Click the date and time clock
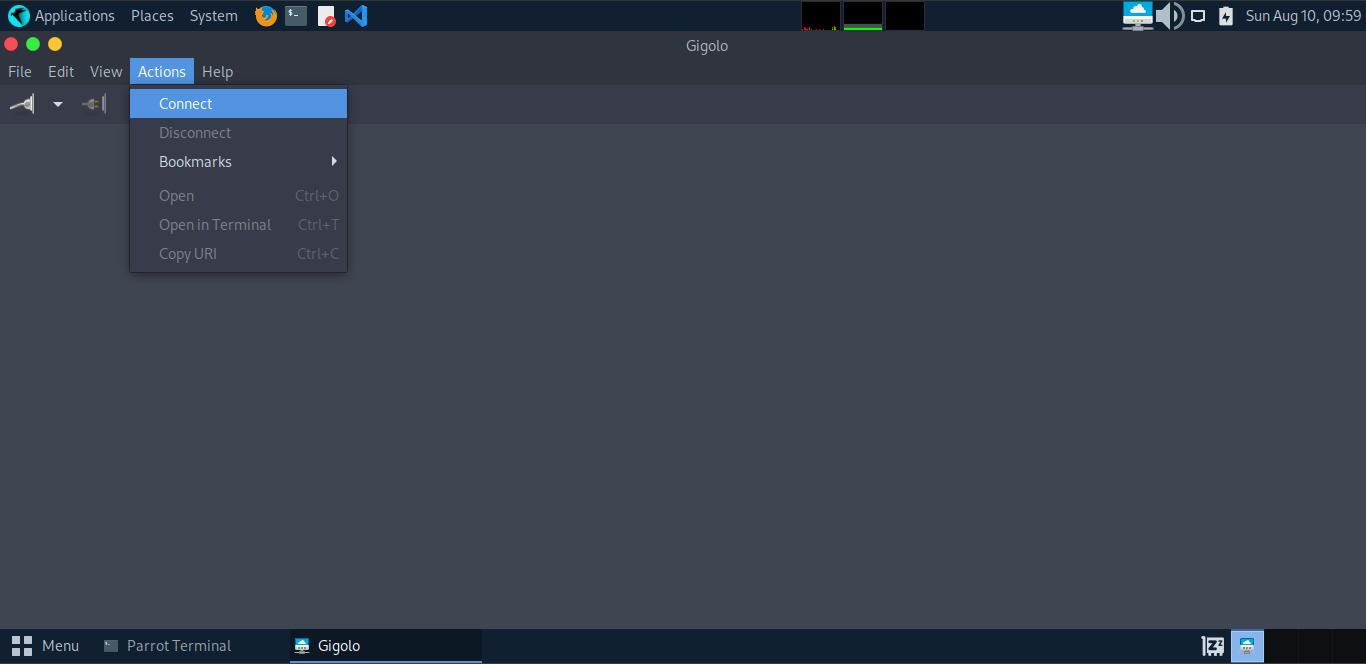Image resolution: width=1366 pixels, height=664 pixels. tap(1303, 16)
